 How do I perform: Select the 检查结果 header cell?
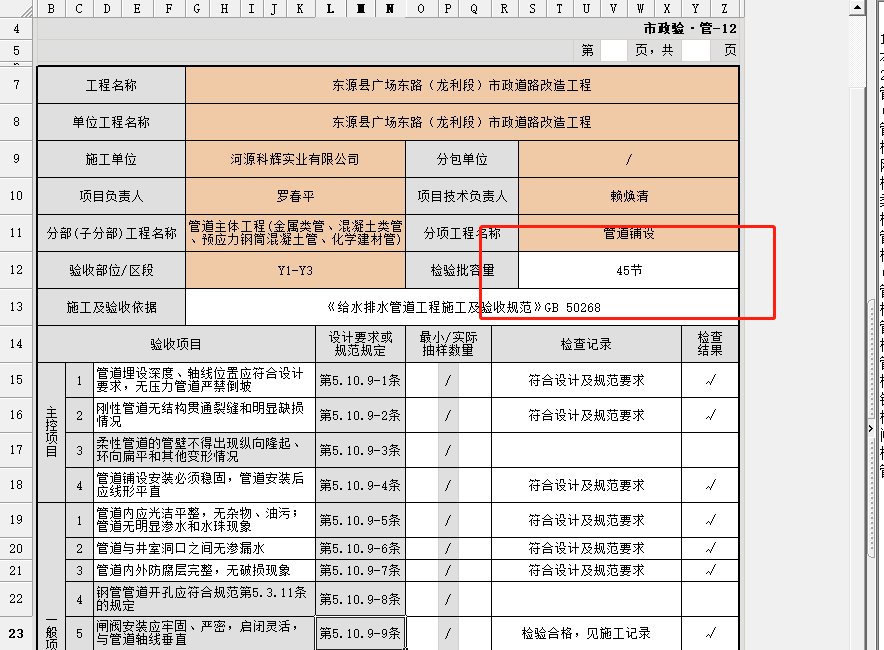710,344
